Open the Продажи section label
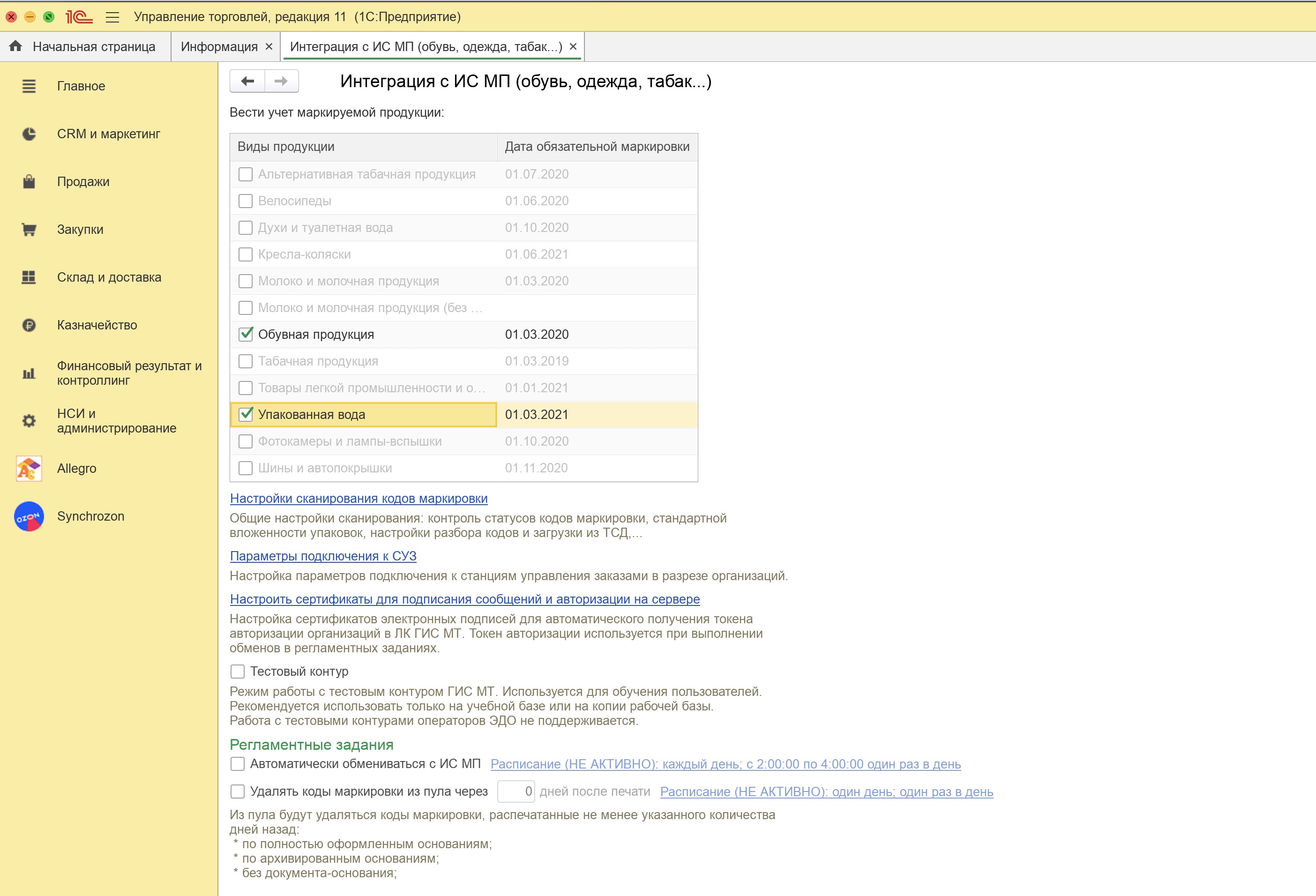Viewport: 1316px width, 896px height. click(x=83, y=182)
